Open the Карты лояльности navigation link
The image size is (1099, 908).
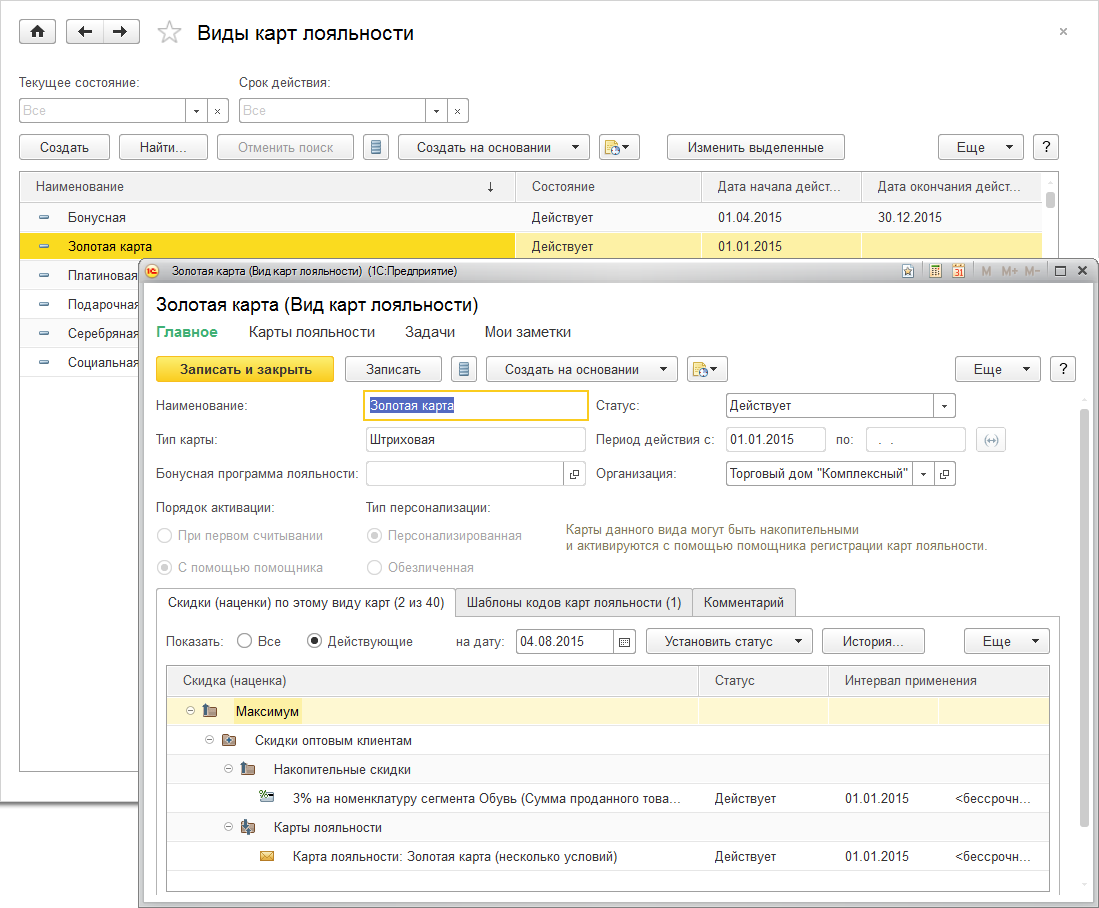click(311, 332)
